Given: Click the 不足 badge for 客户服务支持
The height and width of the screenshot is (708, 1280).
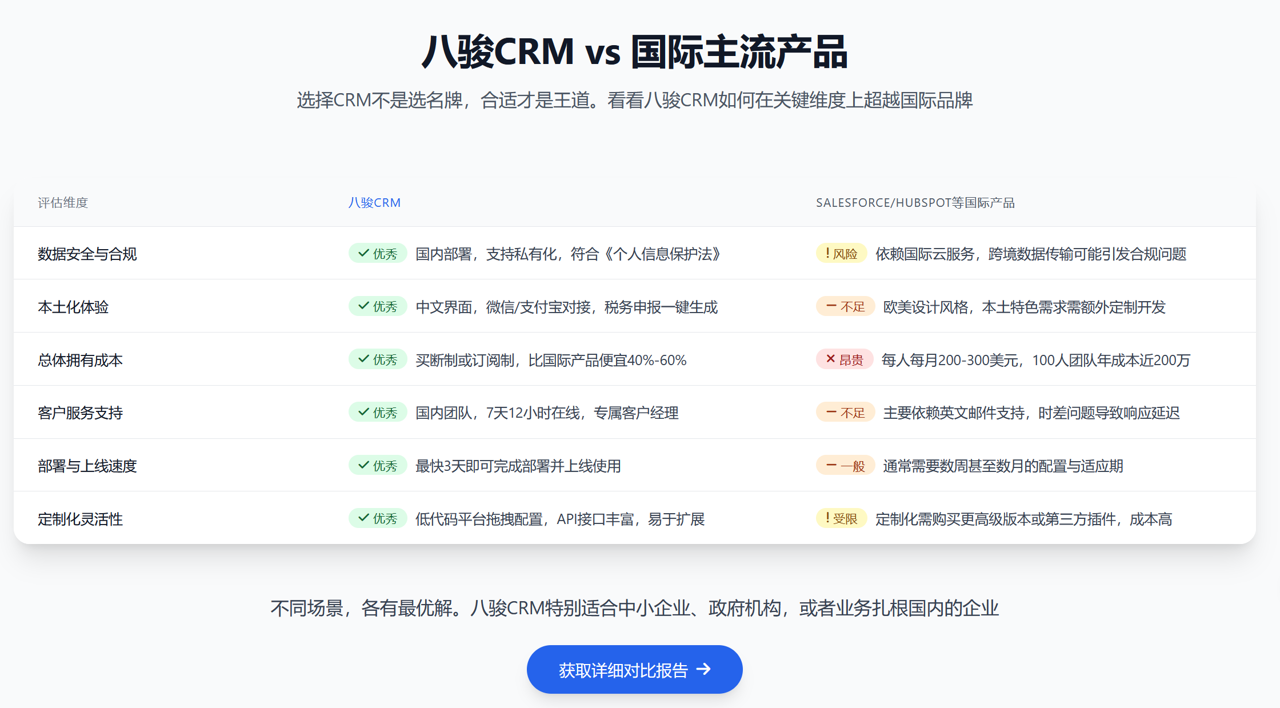Looking at the screenshot, I should coord(845,412).
